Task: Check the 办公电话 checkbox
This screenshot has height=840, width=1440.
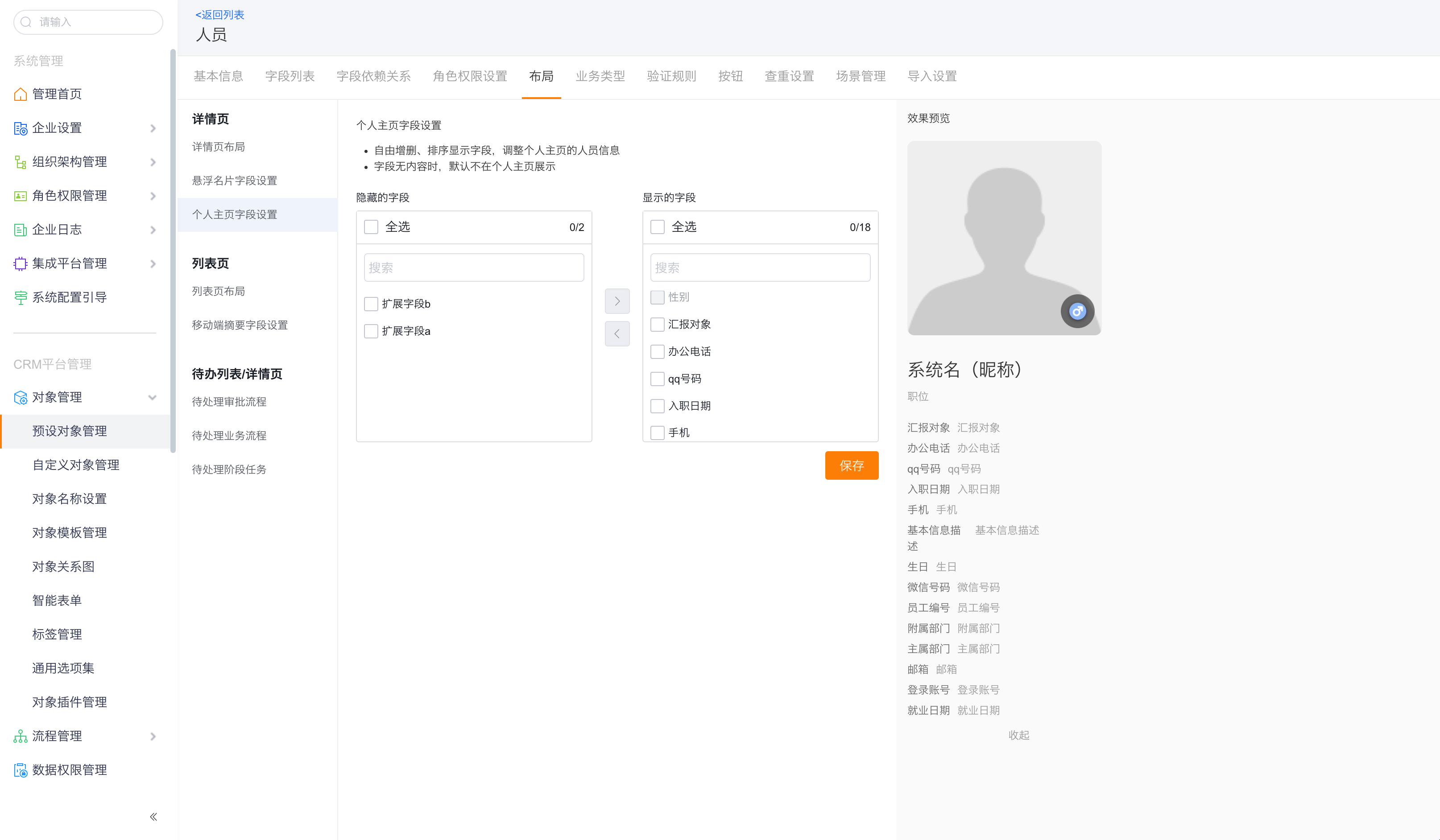Action: pos(658,352)
